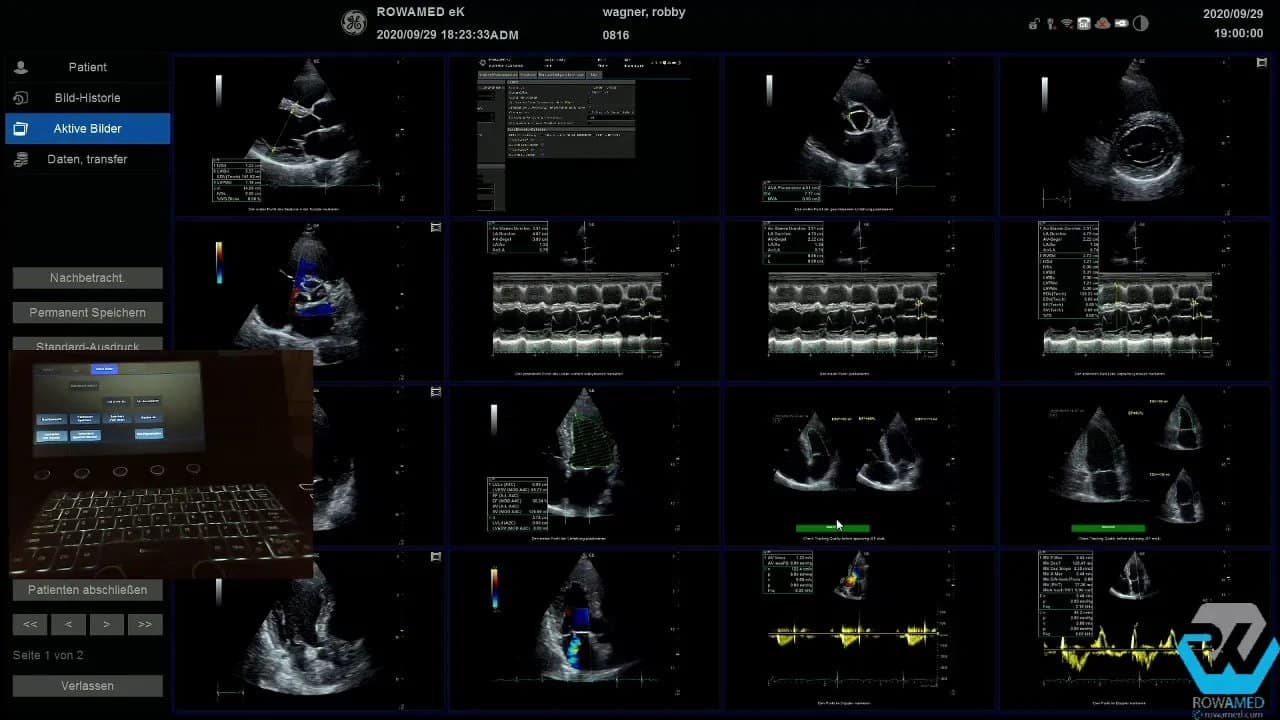Viewport: 1280px width, 720px height.
Task: Open the Patient menu entry
Action: click(87, 67)
